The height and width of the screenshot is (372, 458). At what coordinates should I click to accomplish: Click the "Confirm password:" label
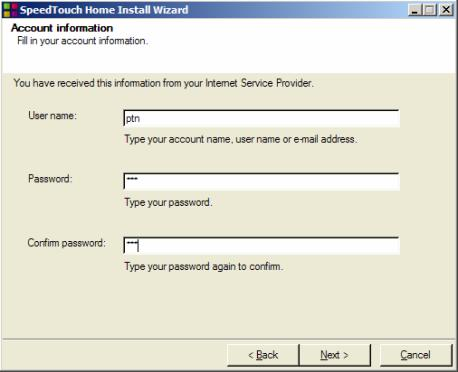[x=66, y=243]
